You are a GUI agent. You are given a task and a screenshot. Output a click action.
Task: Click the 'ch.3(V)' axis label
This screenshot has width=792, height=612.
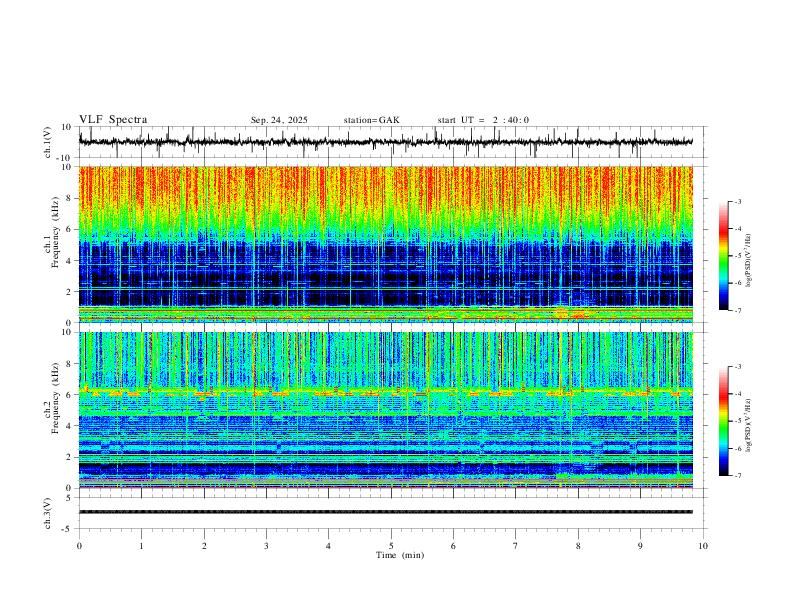48,514
